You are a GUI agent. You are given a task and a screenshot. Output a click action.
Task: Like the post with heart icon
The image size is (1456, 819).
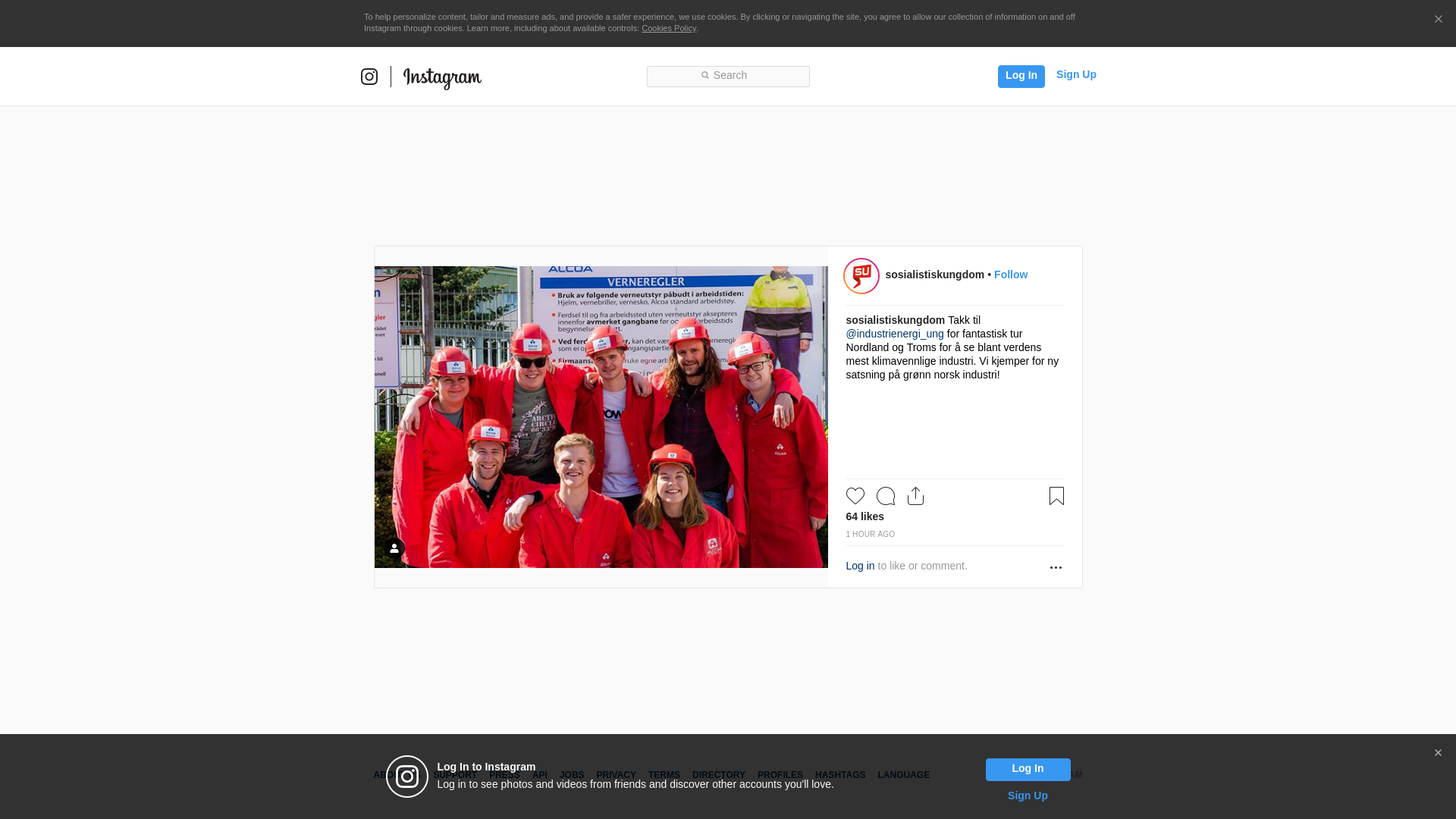[855, 496]
